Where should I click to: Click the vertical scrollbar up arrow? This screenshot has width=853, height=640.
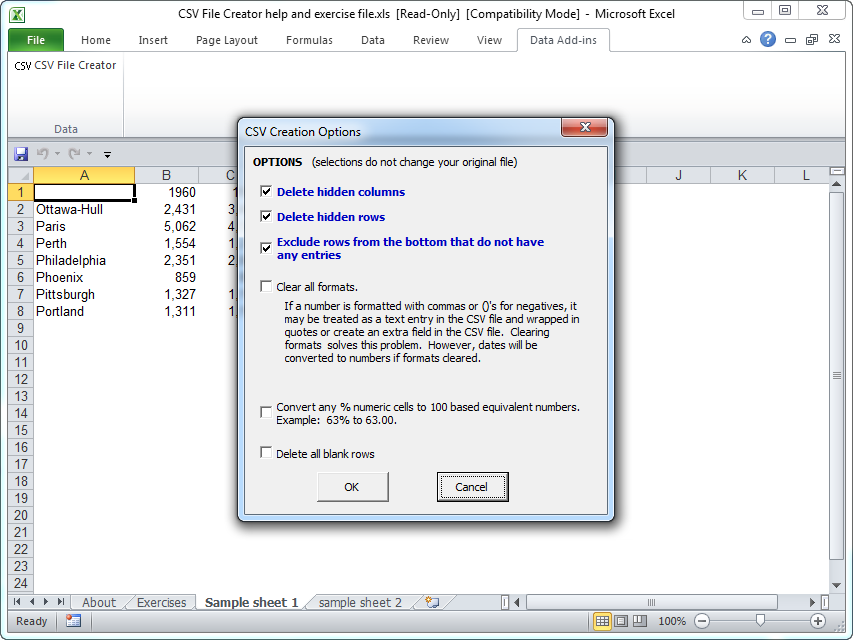(837, 184)
